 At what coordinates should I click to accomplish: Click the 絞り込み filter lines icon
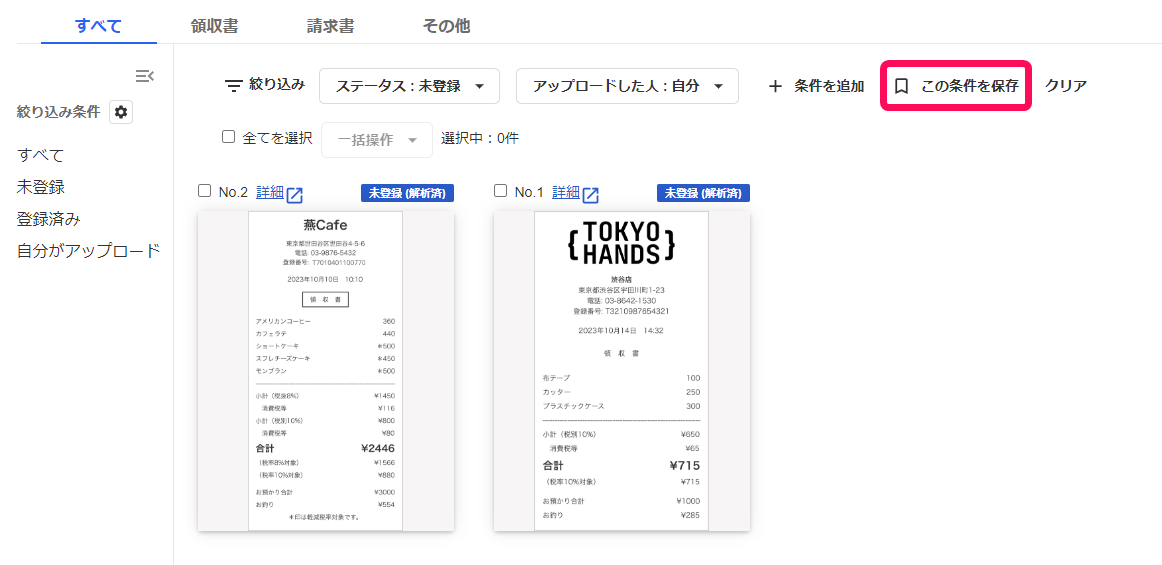[233, 86]
